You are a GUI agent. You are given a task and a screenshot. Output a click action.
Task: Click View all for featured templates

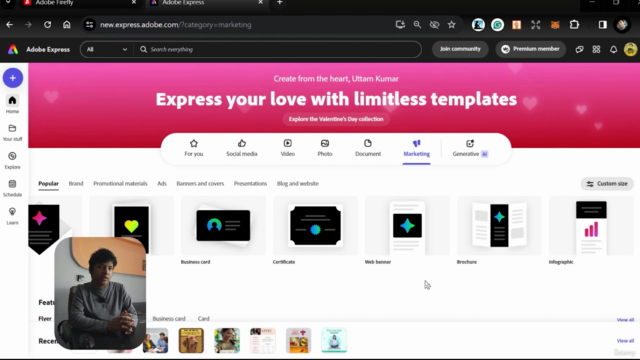pyautogui.click(x=625, y=320)
